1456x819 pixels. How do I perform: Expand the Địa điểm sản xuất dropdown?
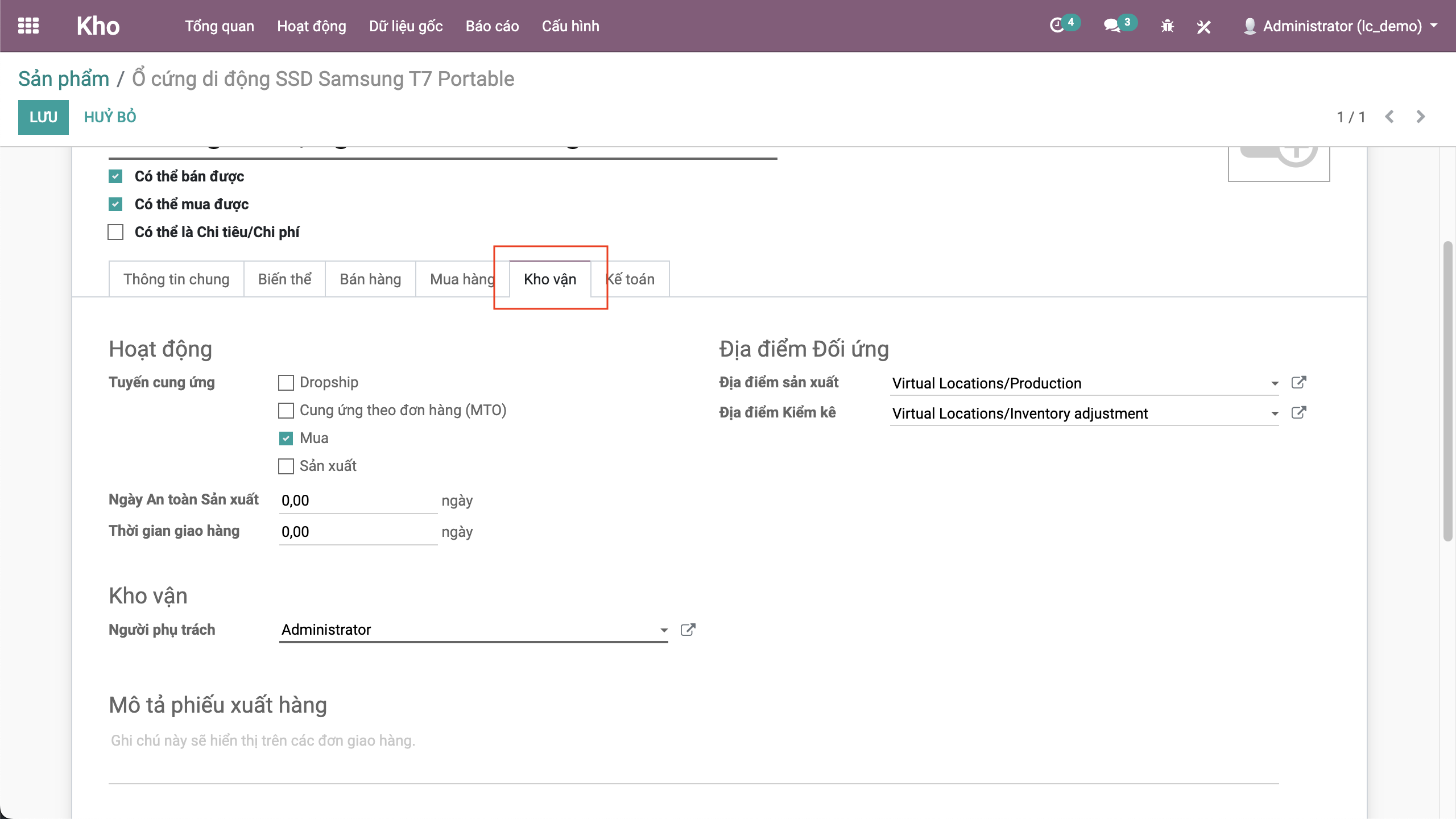1275,383
